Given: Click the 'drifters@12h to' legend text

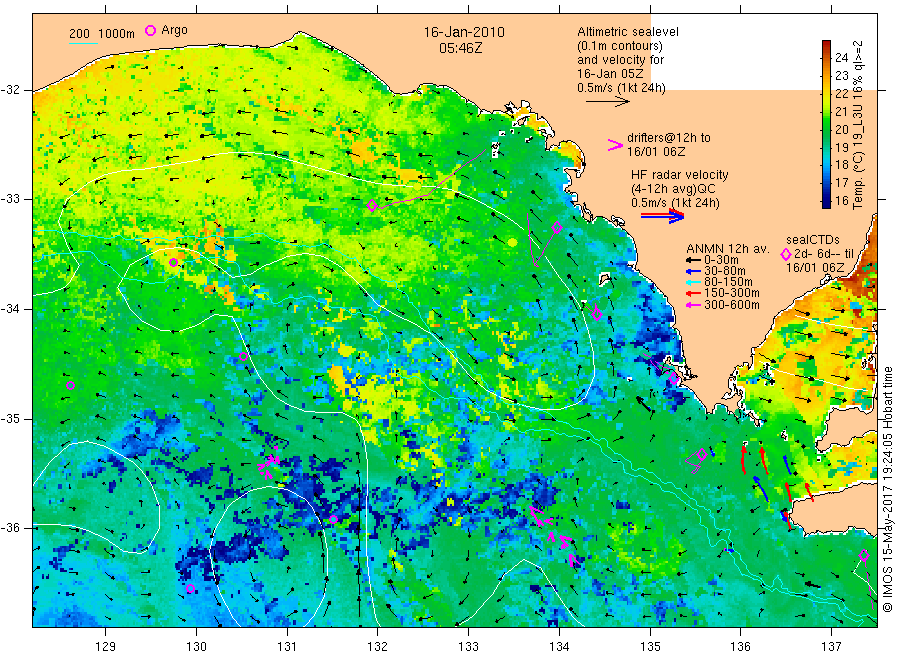Looking at the screenshot, I should click(x=669, y=138).
